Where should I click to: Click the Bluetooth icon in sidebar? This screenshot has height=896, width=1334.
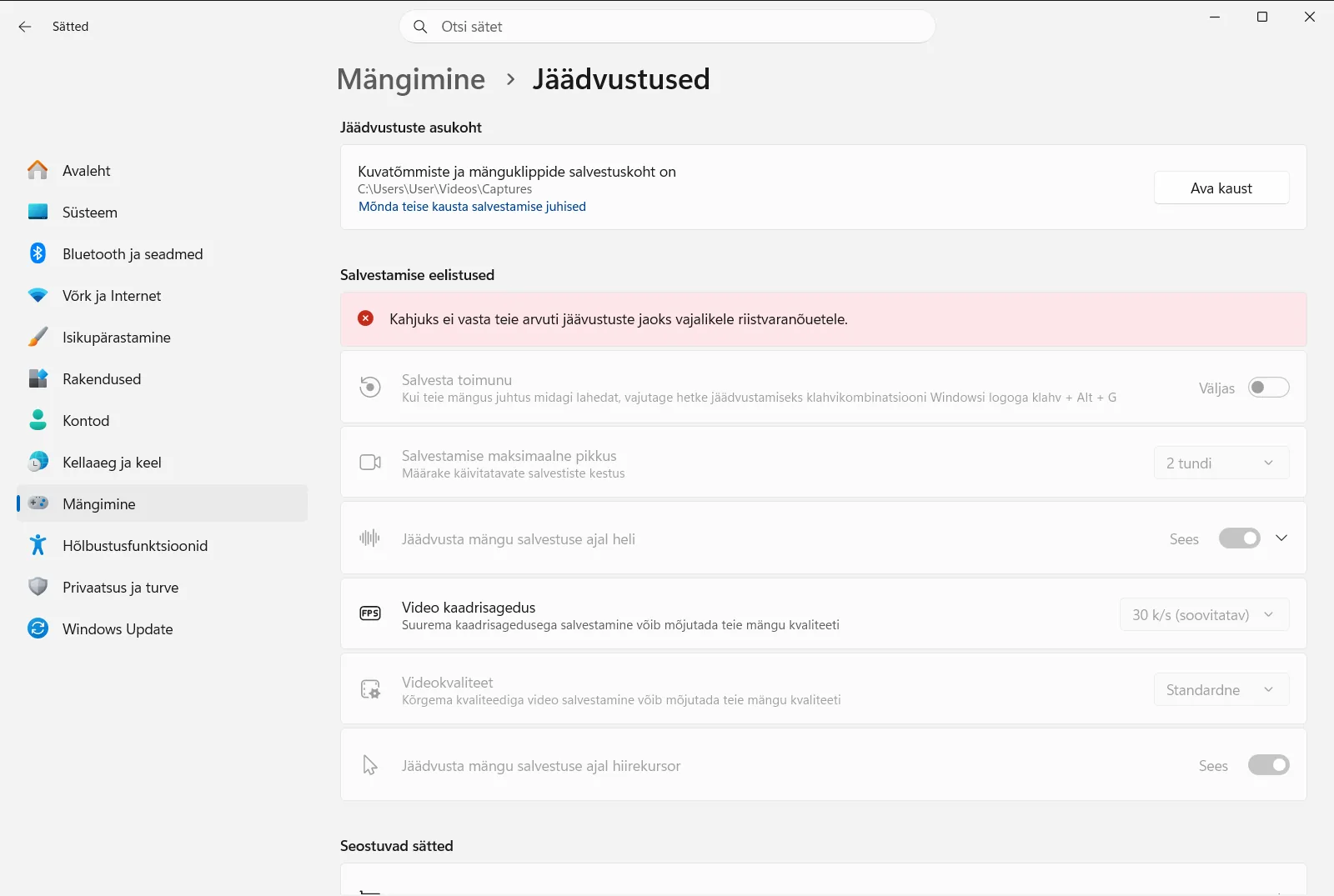pyautogui.click(x=38, y=253)
